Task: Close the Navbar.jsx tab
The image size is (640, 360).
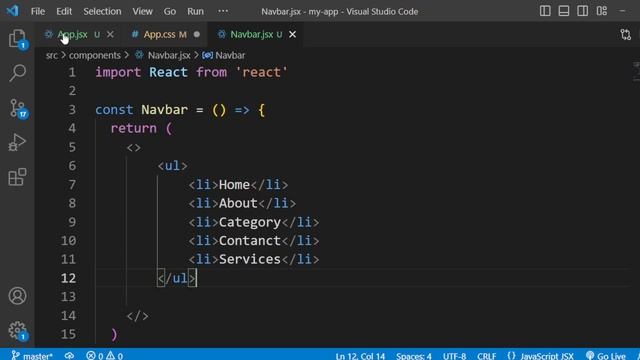Action: [x=292, y=35]
